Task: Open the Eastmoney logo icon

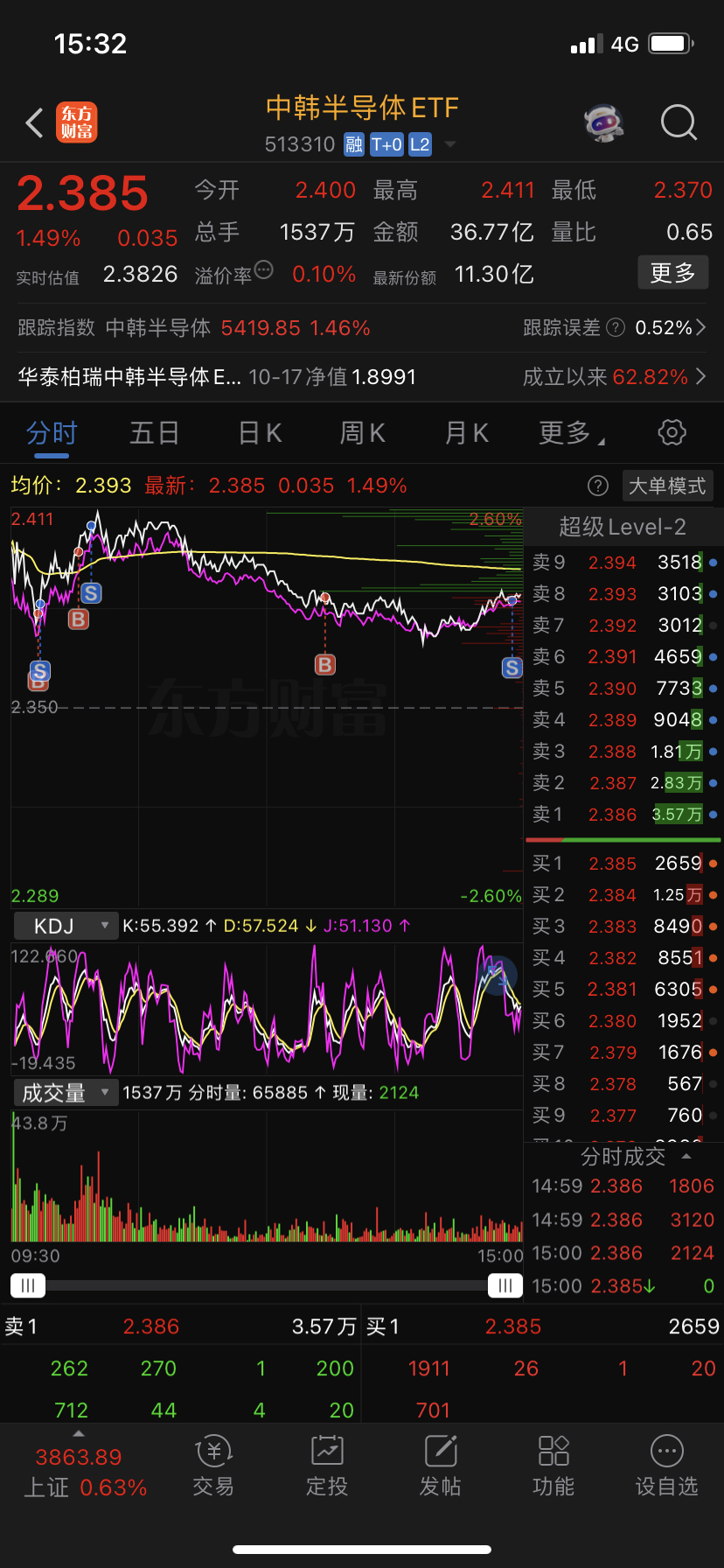Action: point(77,122)
